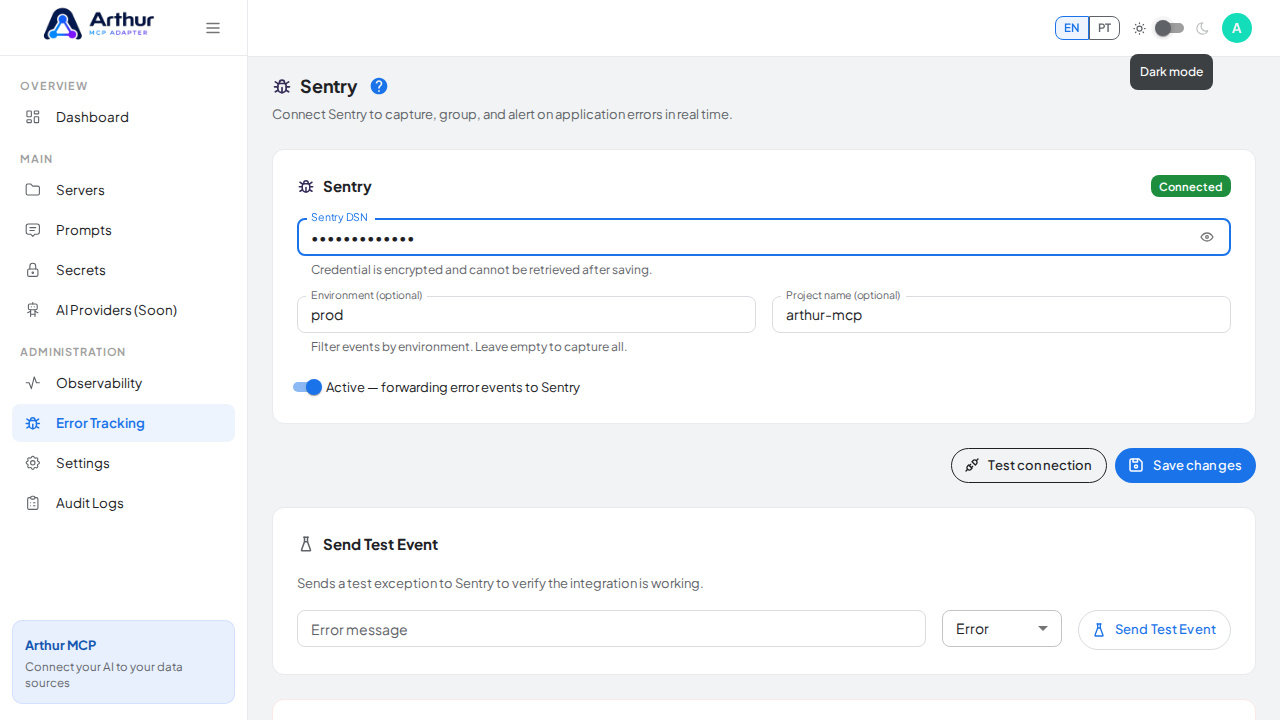Click the Environment field containing prod
The image size is (1280, 720).
[x=526, y=315]
